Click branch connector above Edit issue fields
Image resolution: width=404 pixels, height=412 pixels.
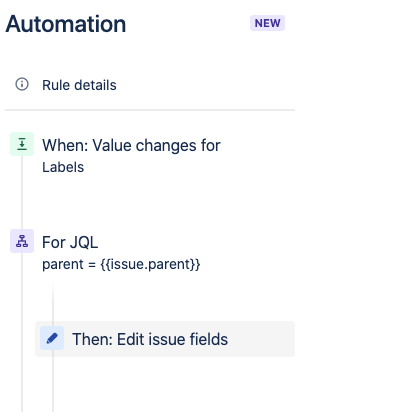(x=53, y=303)
